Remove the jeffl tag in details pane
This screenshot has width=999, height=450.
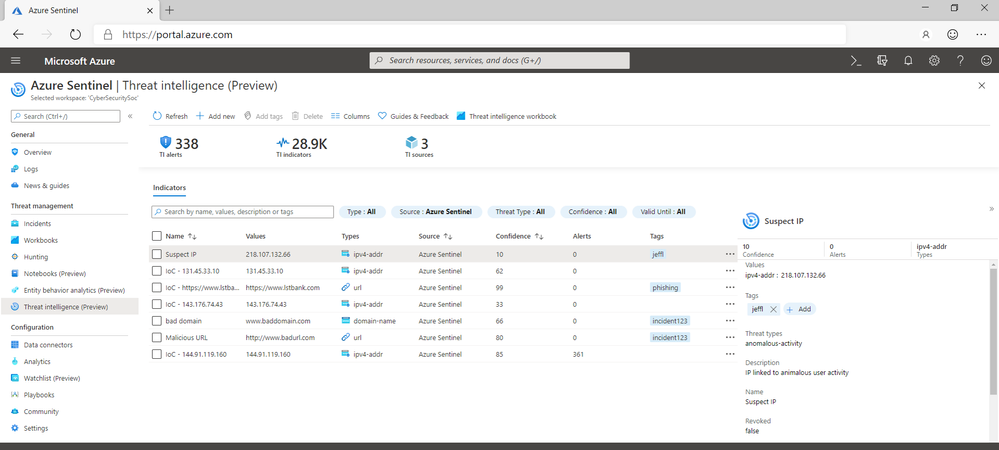pos(773,309)
